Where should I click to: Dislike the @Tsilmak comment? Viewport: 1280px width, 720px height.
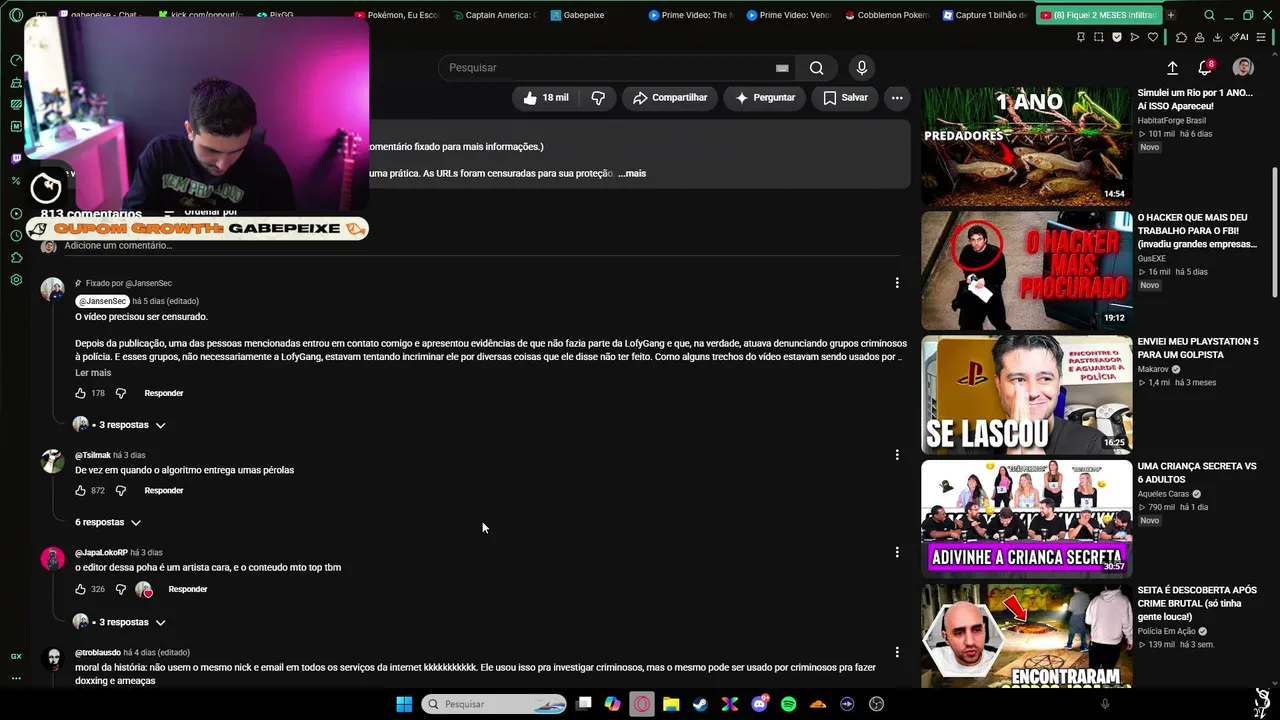coord(121,491)
